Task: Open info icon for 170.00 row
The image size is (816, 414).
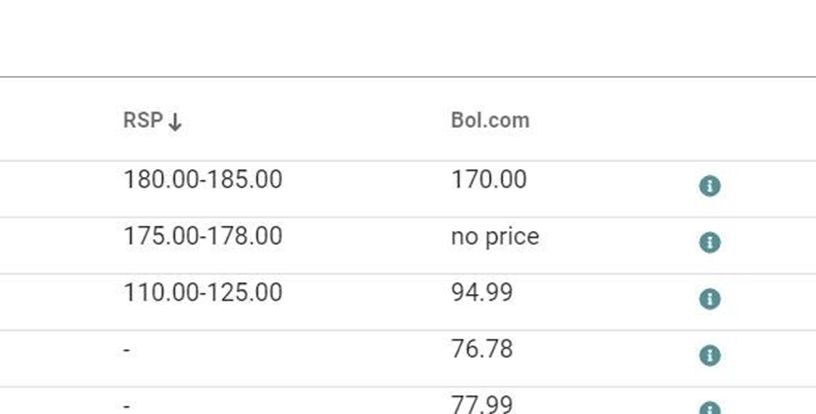Action: (x=709, y=185)
